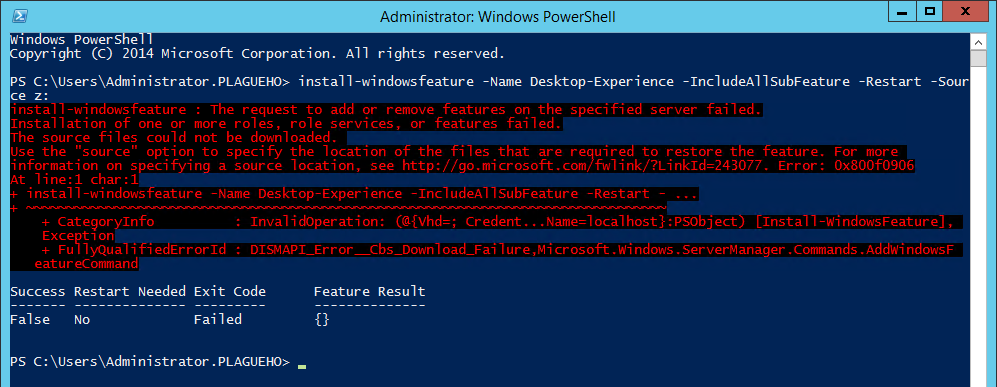Click the blinking cursor at the prompt

[x=301, y=367]
